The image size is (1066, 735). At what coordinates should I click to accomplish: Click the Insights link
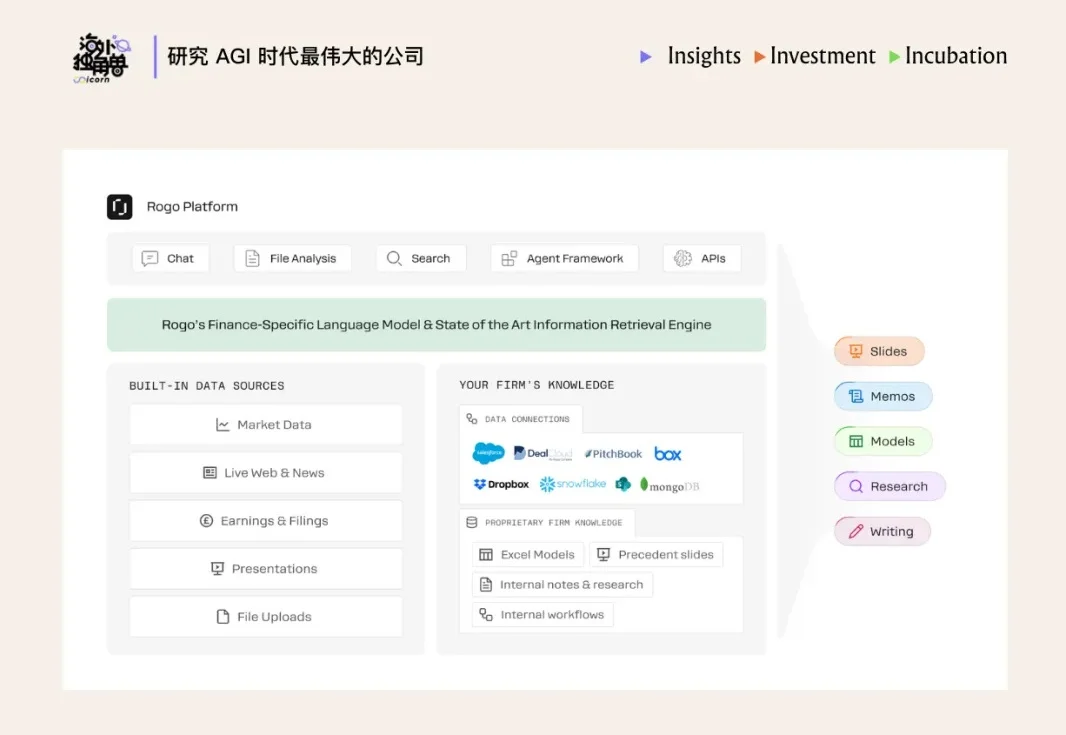(704, 57)
